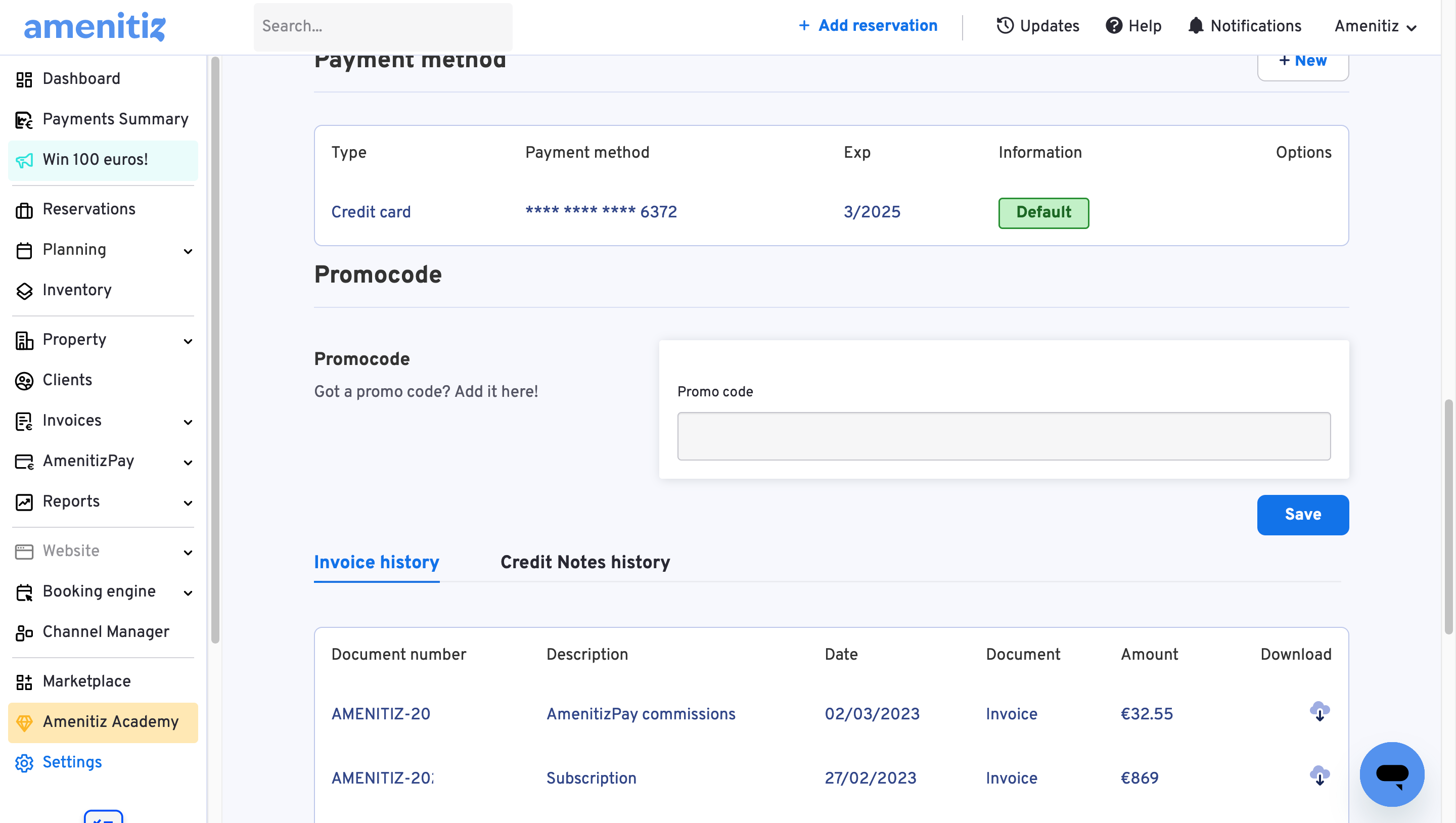Click the page scrollbar on right
This screenshot has height=823, width=1456.
click(x=1448, y=517)
